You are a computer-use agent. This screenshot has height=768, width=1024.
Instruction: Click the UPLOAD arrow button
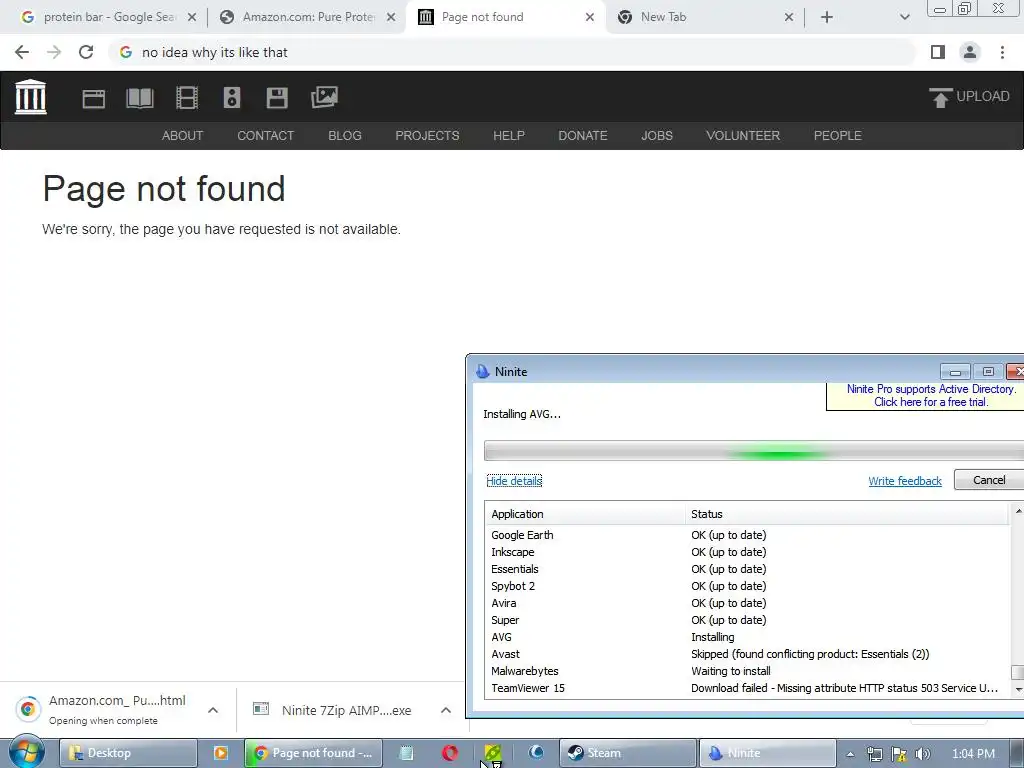click(969, 97)
